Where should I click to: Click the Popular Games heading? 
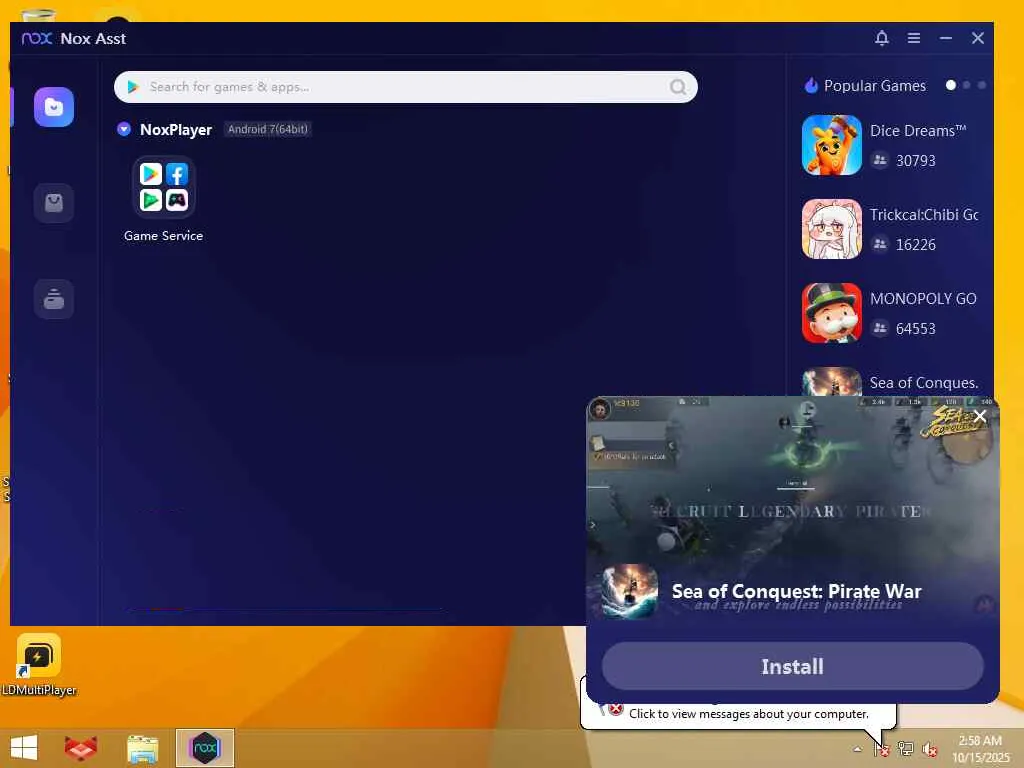click(x=874, y=86)
